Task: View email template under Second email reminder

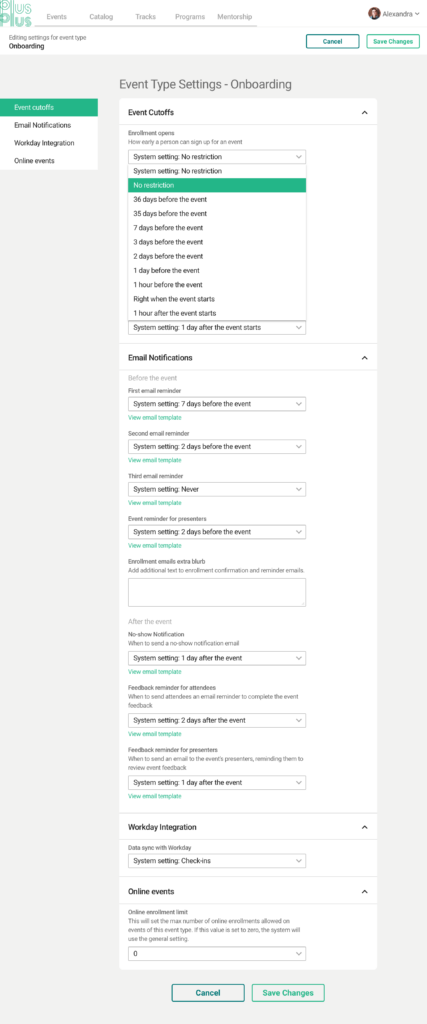Action: (155, 460)
